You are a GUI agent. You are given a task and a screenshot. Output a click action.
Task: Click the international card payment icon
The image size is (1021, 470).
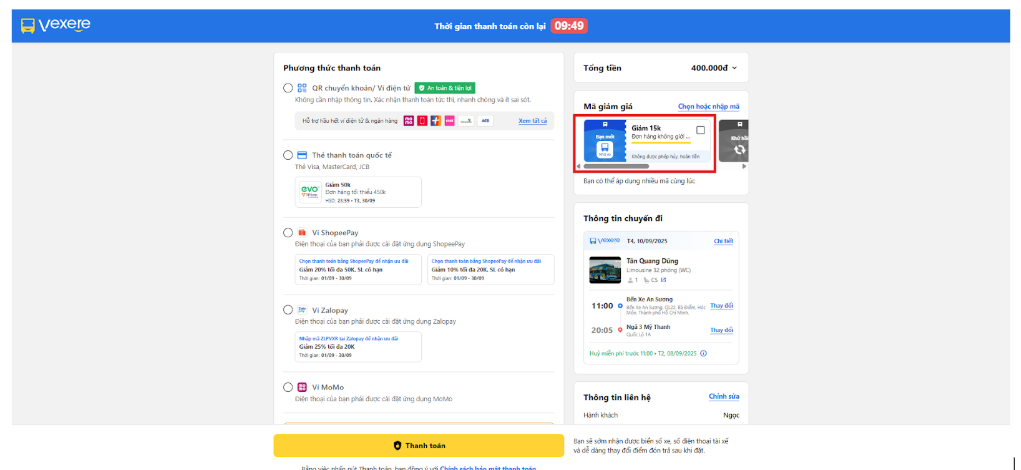tap(302, 155)
